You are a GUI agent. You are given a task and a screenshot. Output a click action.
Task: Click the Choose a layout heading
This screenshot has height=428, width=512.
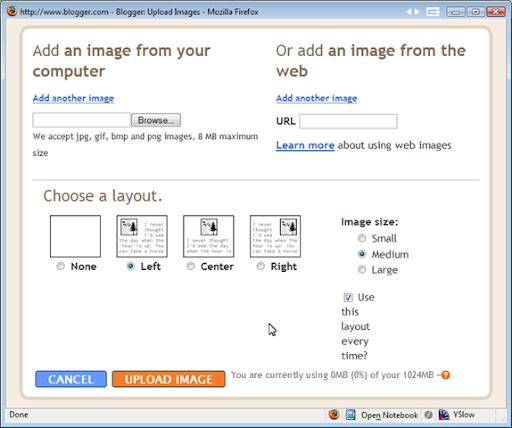(103, 196)
